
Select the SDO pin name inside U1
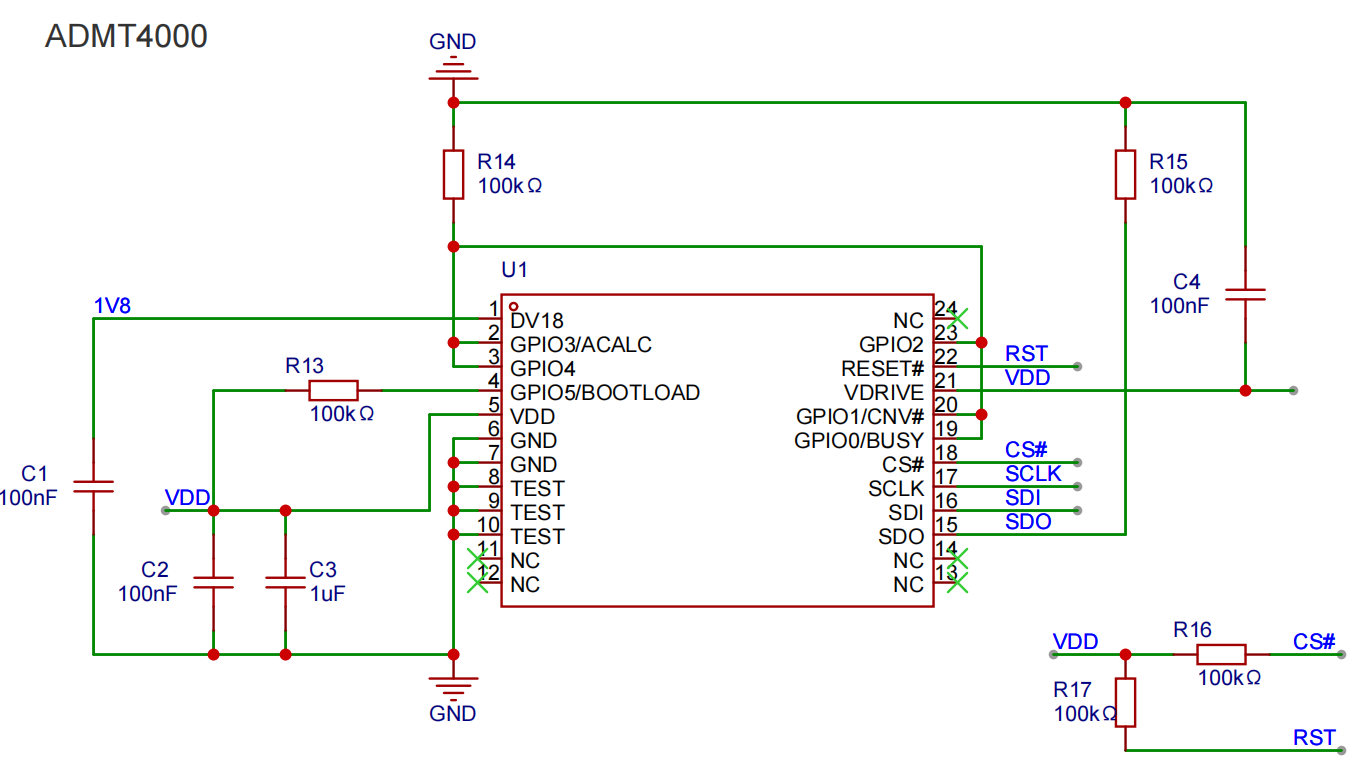click(x=901, y=536)
